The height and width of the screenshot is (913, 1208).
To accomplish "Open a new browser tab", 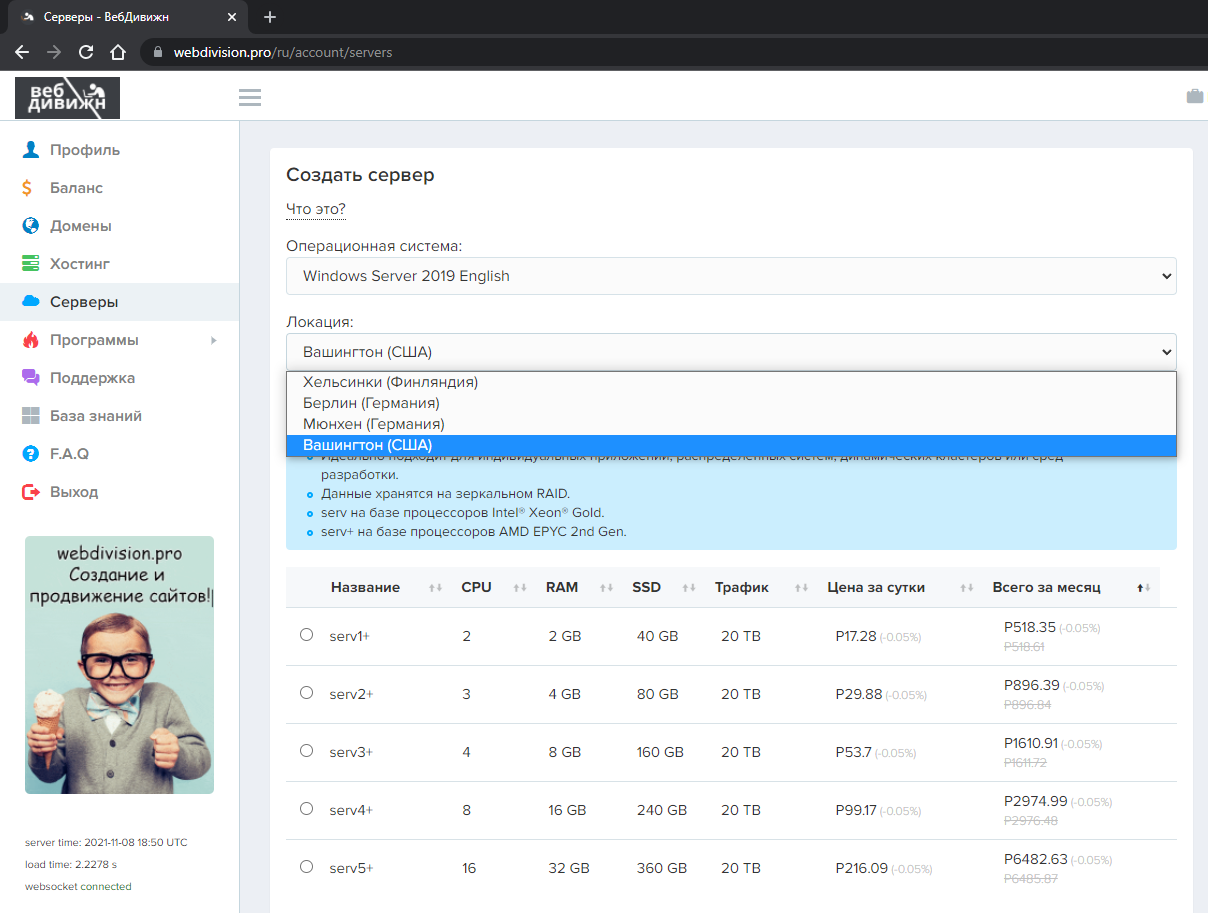I will coord(269,17).
